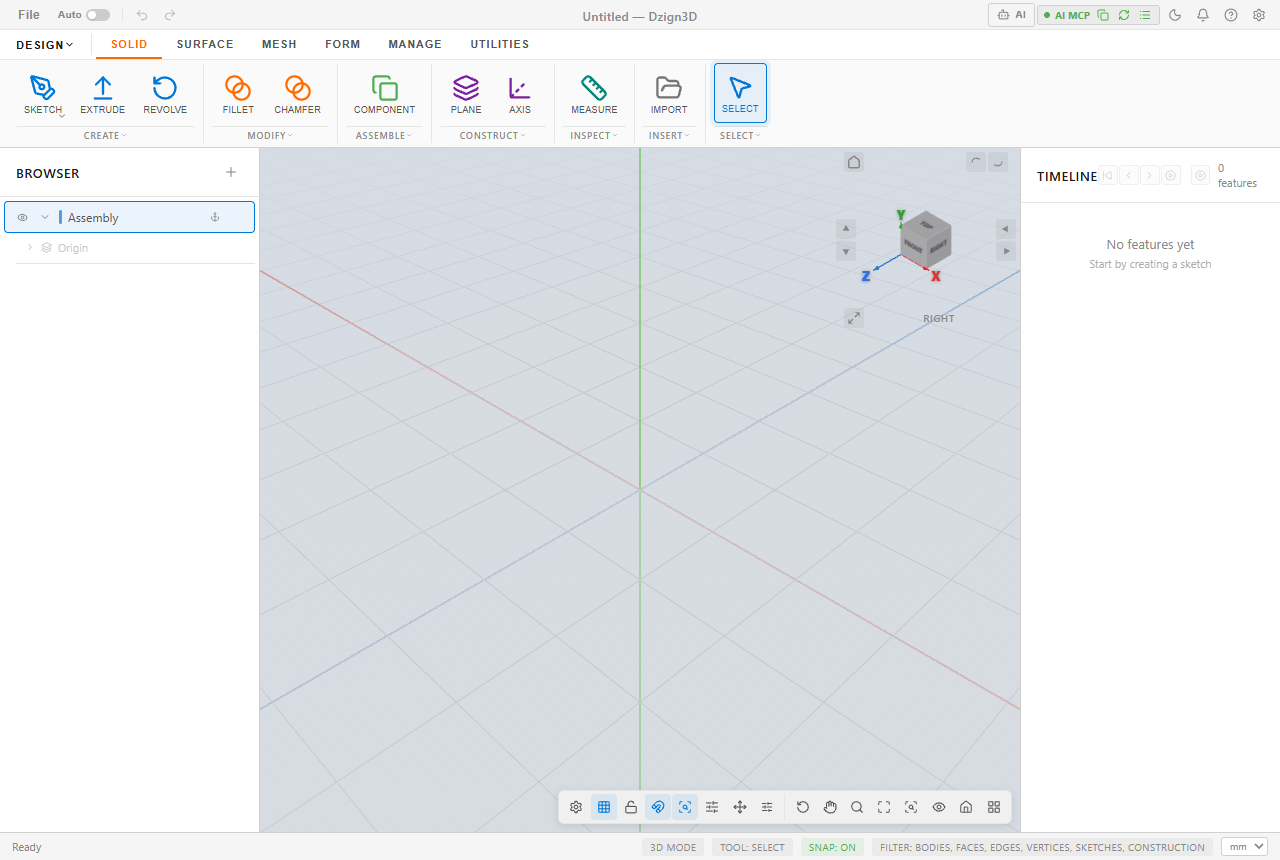1280x860 pixels.
Task: Click the Redo arrow in title bar
Action: coord(170,15)
